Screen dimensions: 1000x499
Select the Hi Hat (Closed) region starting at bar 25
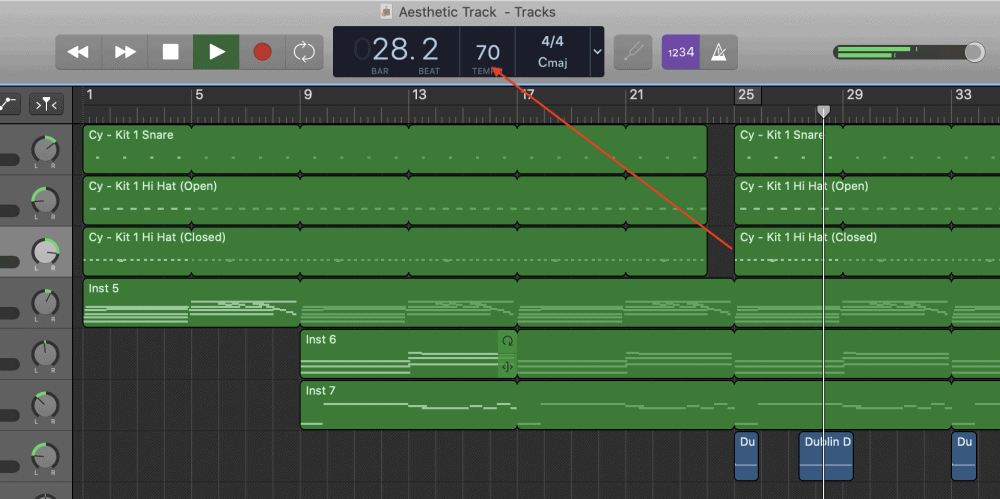pos(867,251)
